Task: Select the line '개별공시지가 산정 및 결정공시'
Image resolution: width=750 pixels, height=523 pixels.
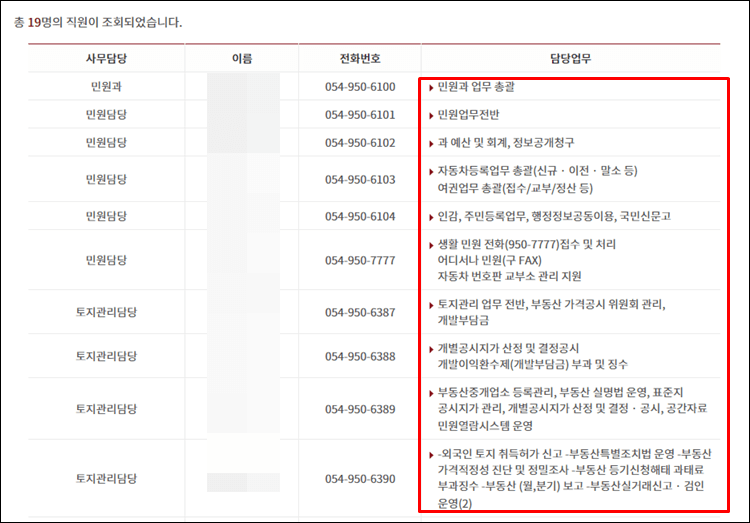Action: [508, 348]
